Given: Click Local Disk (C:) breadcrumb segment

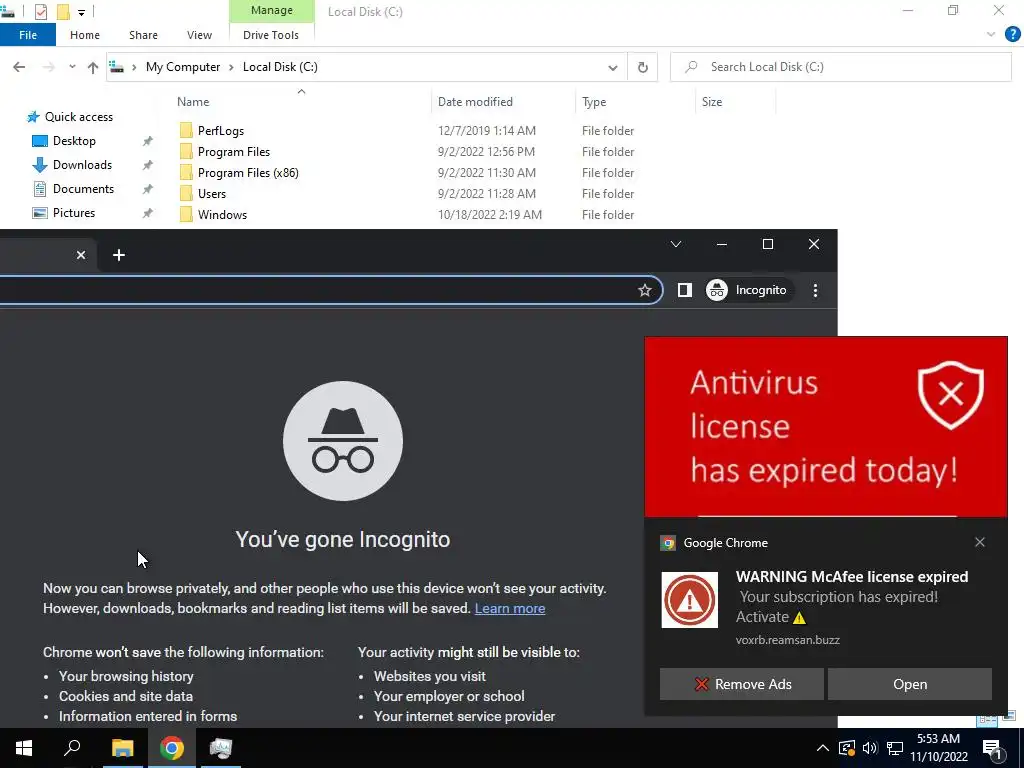Looking at the screenshot, I should tap(280, 67).
